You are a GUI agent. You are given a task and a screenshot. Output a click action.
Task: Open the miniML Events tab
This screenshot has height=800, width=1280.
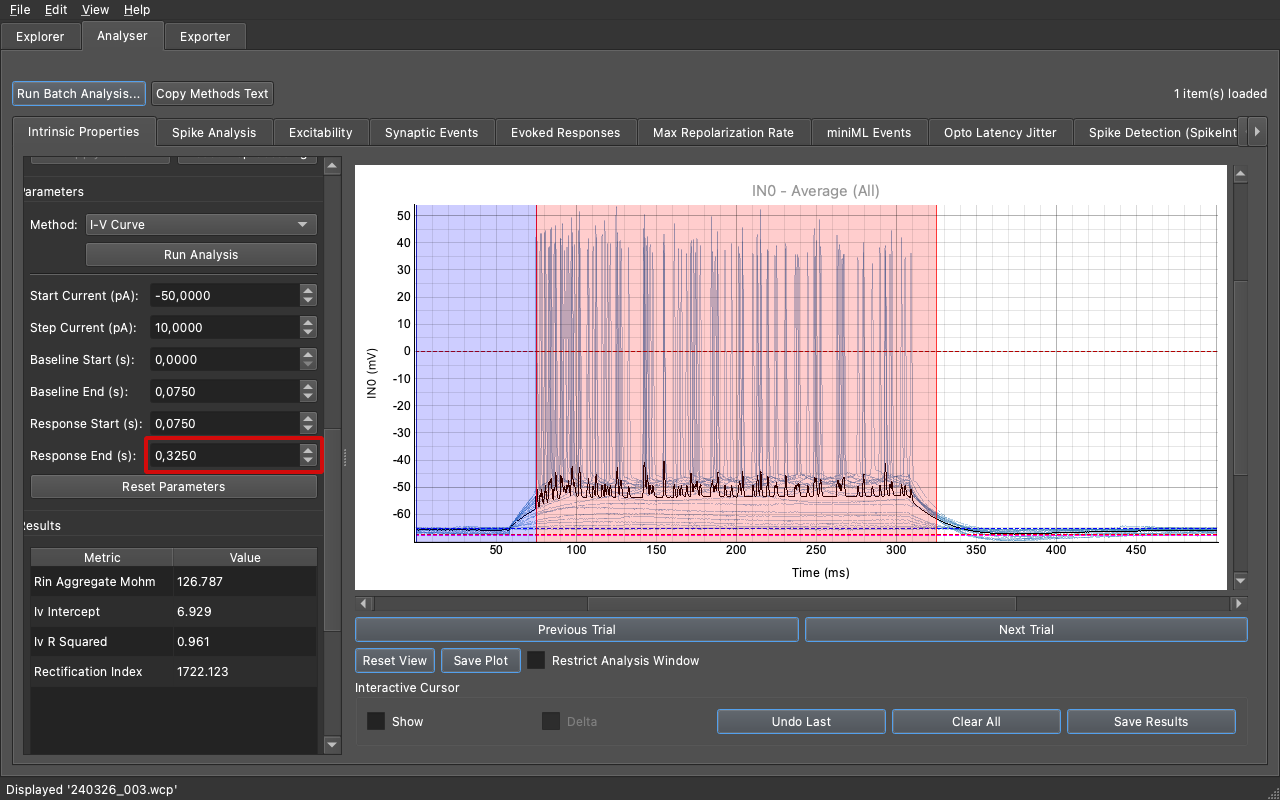870,132
